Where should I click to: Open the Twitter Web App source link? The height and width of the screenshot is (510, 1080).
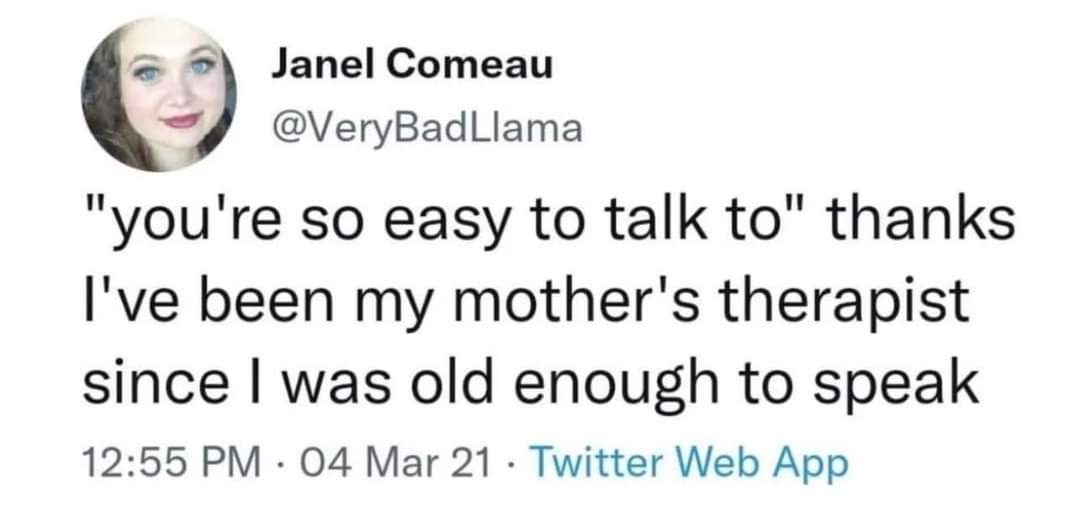coord(687,465)
